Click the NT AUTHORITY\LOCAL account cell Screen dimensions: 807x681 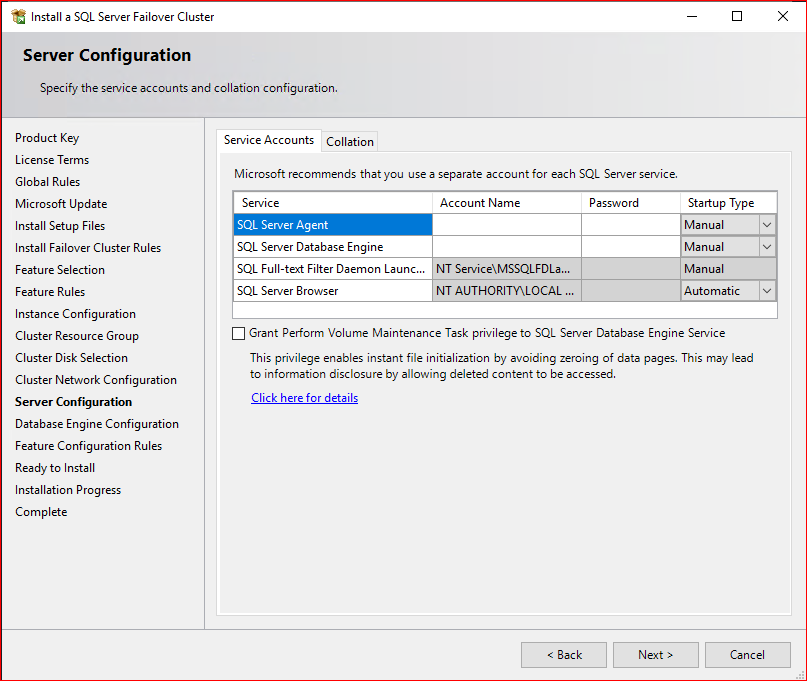507,291
